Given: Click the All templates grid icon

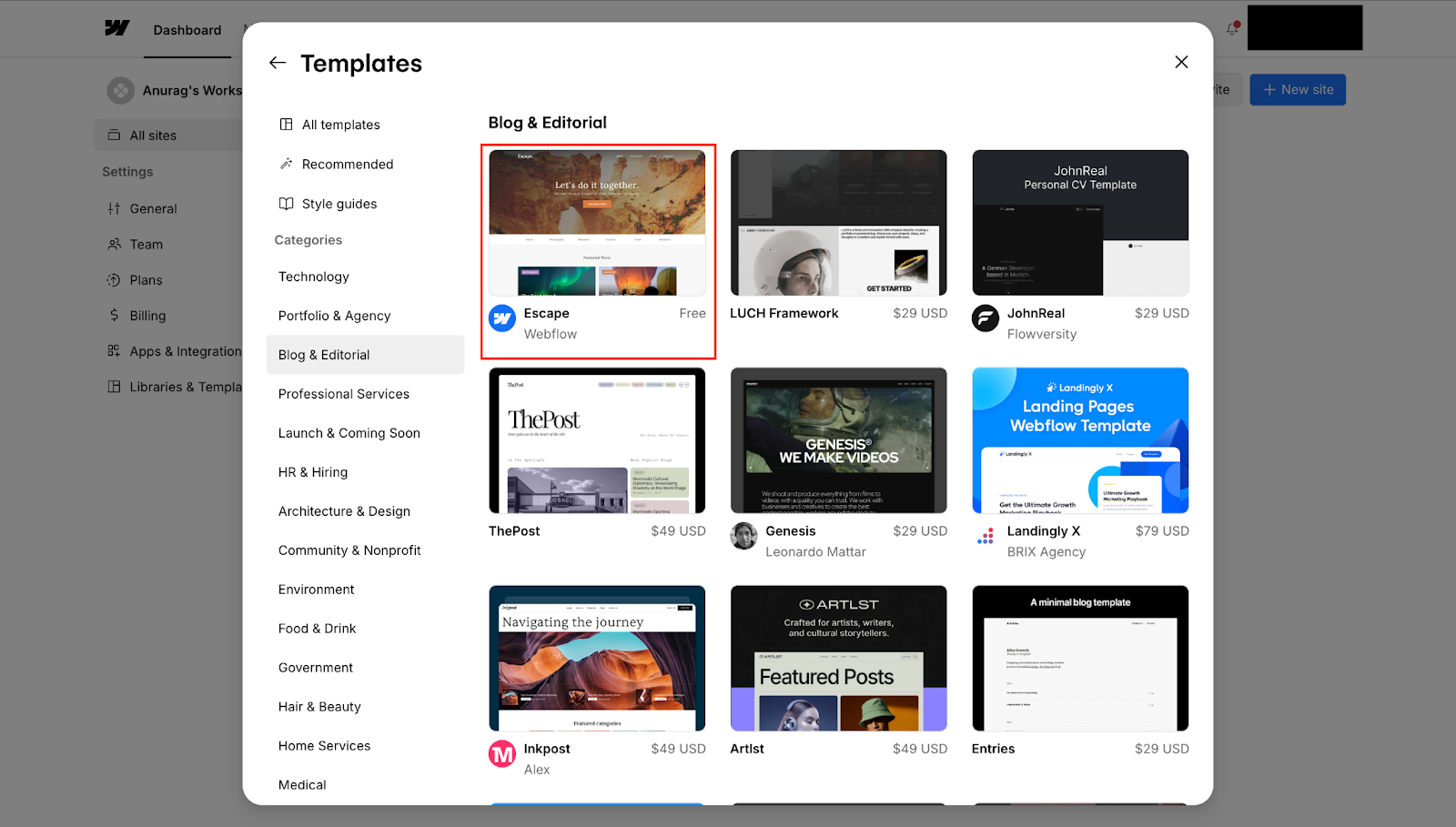Looking at the screenshot, I should click(x=286, y=125).
